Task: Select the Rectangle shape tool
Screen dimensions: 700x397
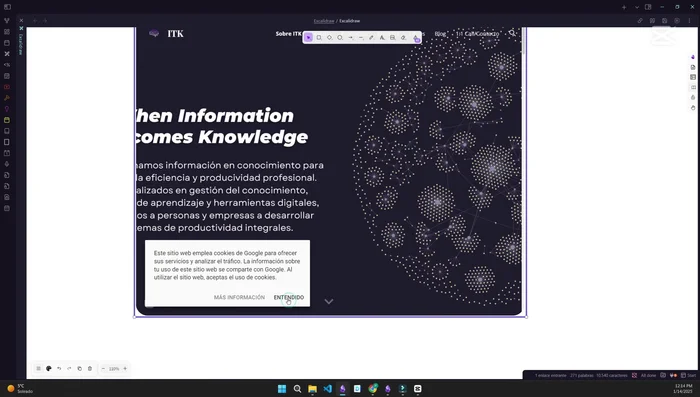Action: 319,38
